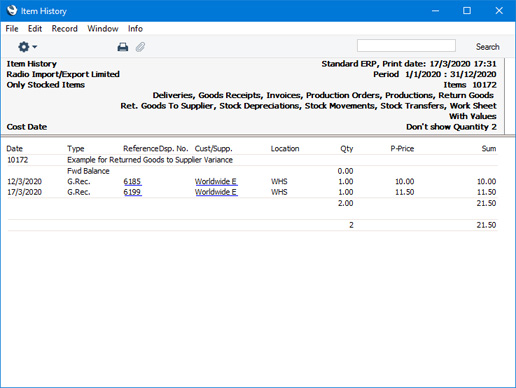
Task: Select the date 17/3/2020 cell
Action: tap(24, 192)
